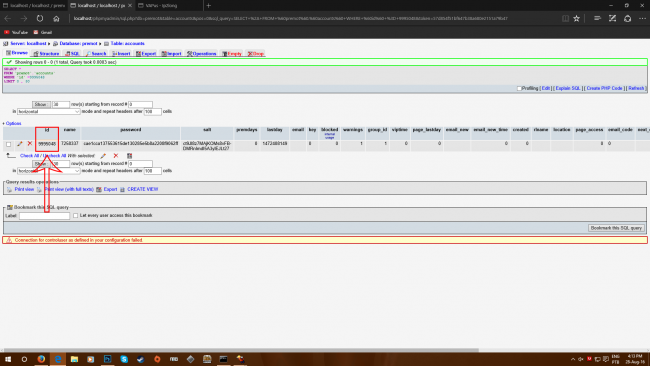Screen dimensions: 650x366
Task: Open the Export tab
Action: pos(146,53)
